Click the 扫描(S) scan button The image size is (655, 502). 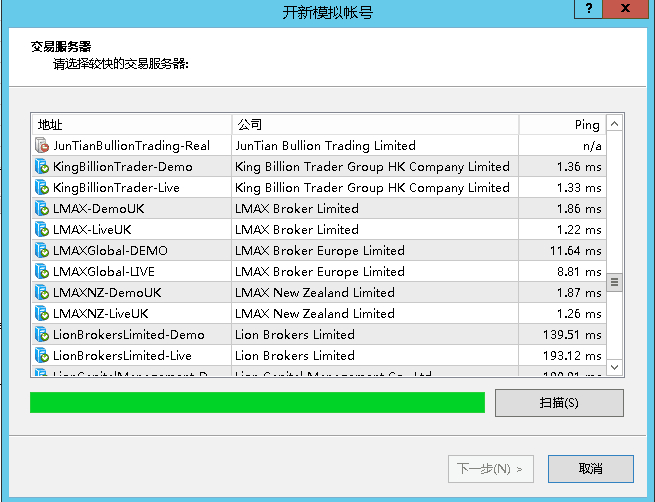(x=559, y=403)
